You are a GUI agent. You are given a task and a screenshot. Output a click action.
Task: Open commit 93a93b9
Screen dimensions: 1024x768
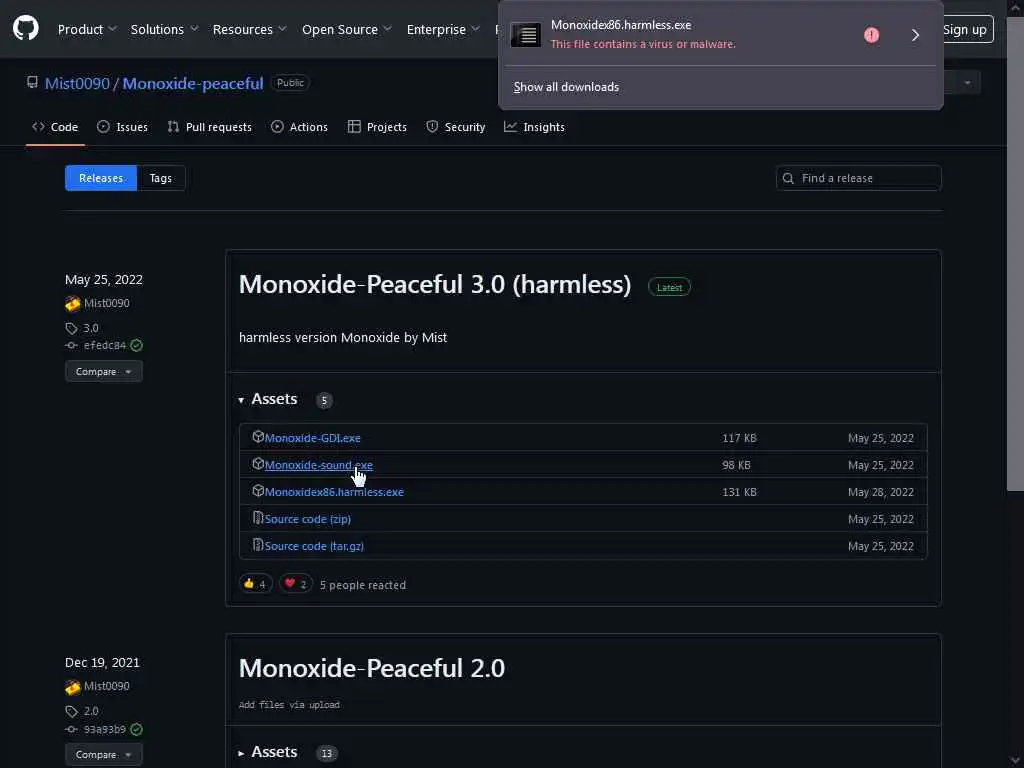coord(104,729)
